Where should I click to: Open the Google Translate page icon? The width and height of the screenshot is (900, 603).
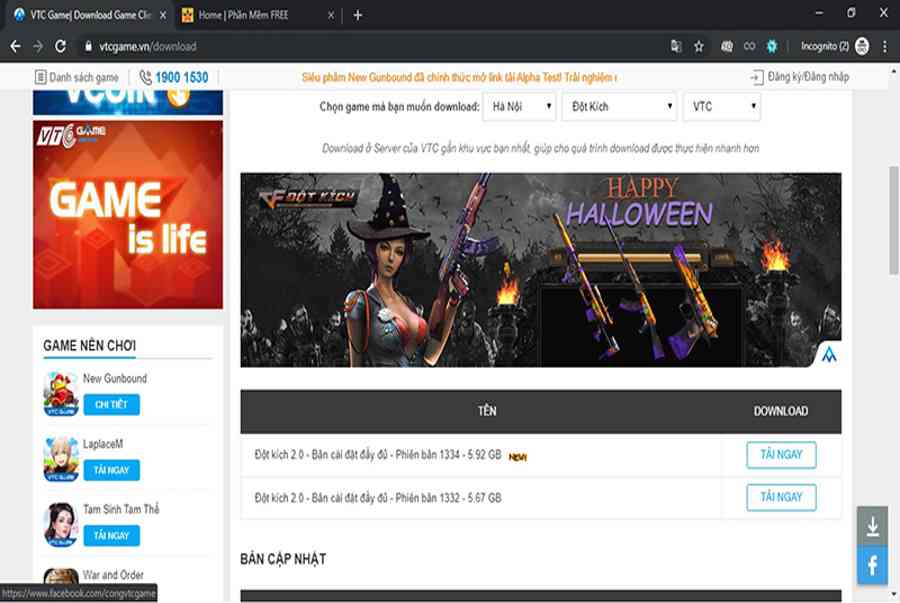676,46
